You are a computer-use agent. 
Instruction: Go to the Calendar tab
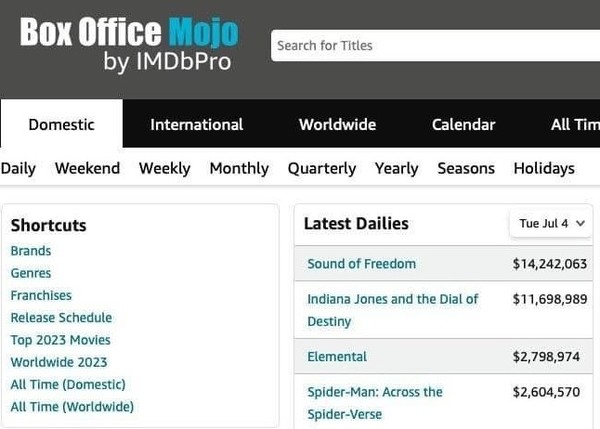coord(463,125)
